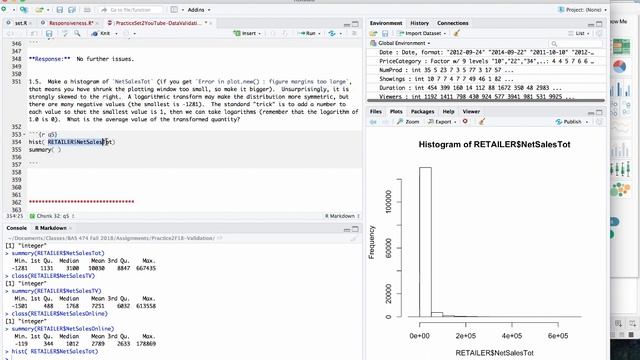Image resolution: width=640 pixels, height=360 pixels.
Task: Click the line 354 hist code text
Action: pyautogui.click(x=72, y=142)
